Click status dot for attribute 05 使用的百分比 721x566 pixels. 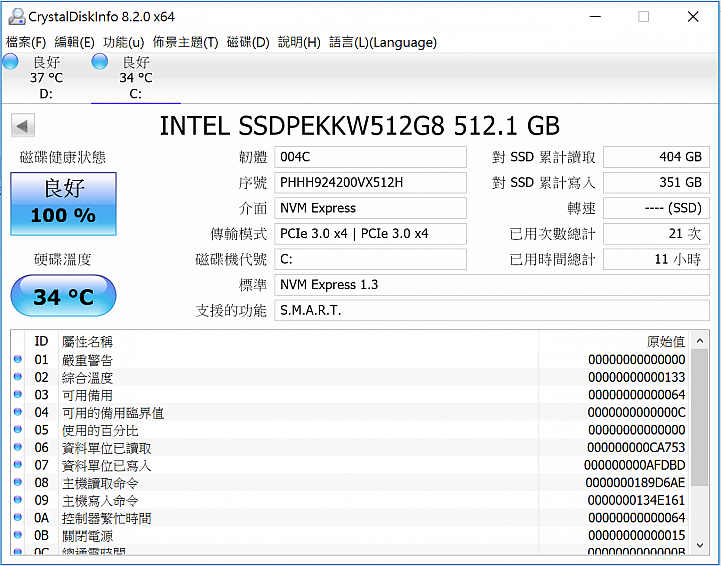pyautogui.click(x=18, y=429)
